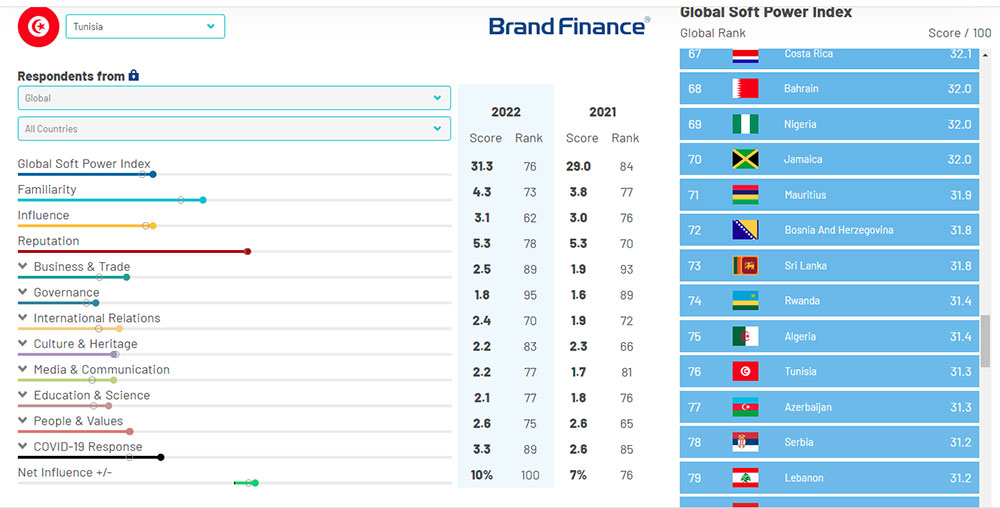Expand the Governance section
Screen dimensions: 1000x508
coord(23,292)
